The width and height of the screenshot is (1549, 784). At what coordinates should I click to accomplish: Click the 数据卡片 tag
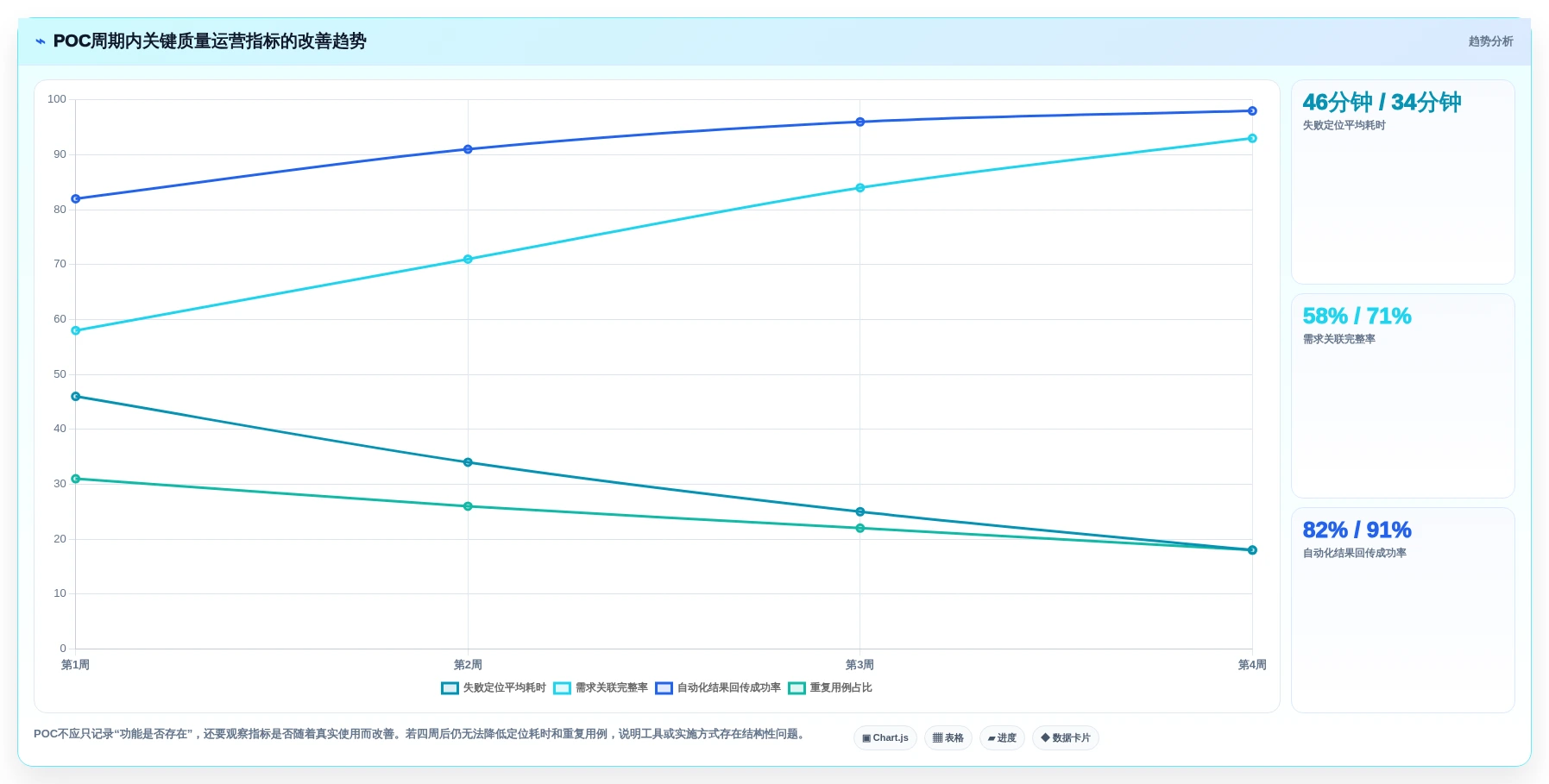1066,738
